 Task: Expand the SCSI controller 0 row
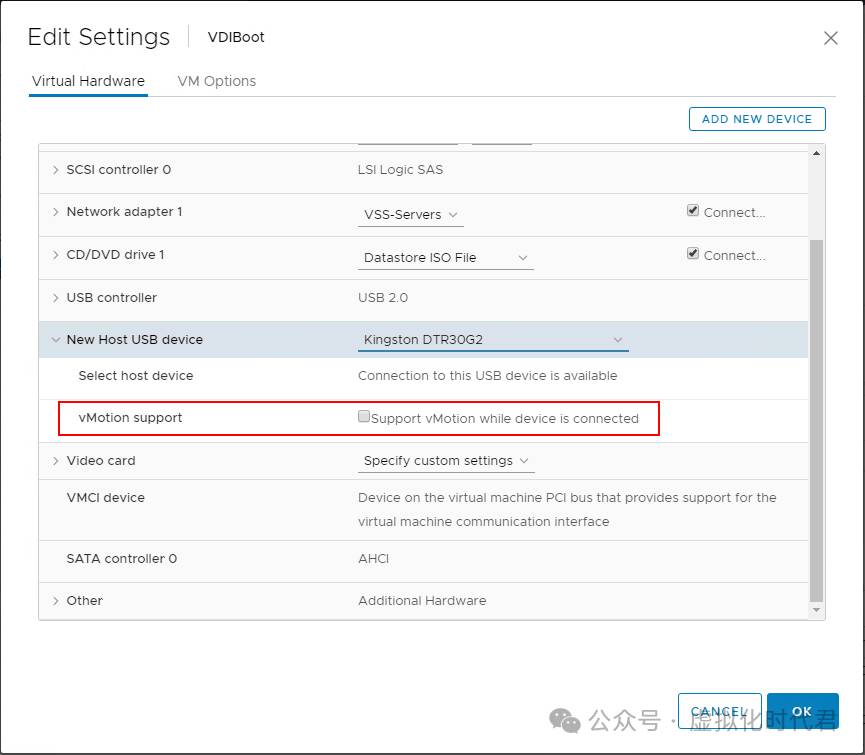tap(56, 170)
